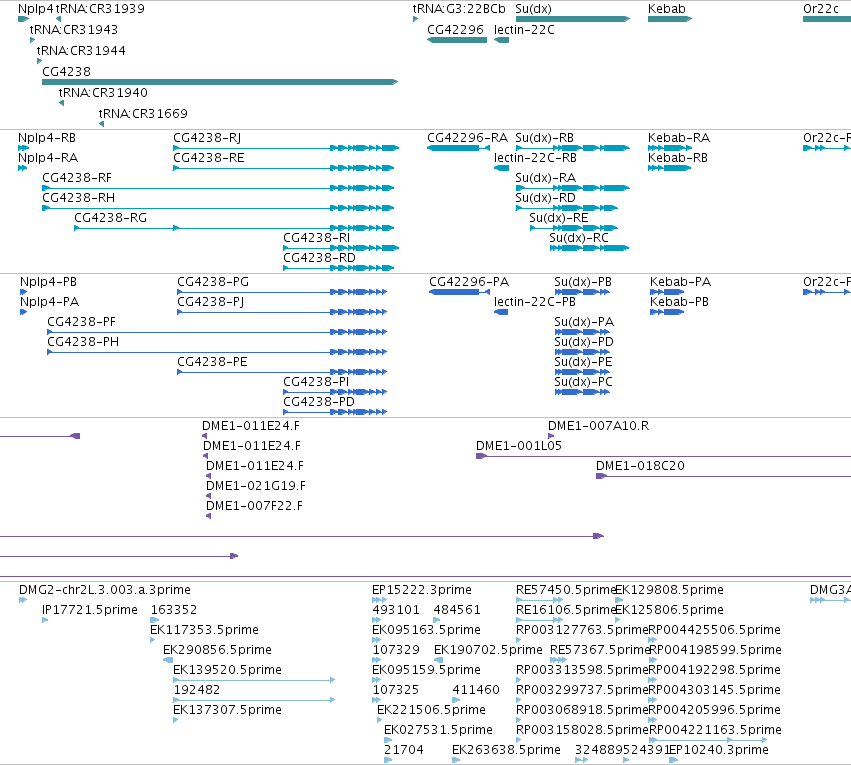Click the lectin-22C-RB transcript label

pos(535,157)
